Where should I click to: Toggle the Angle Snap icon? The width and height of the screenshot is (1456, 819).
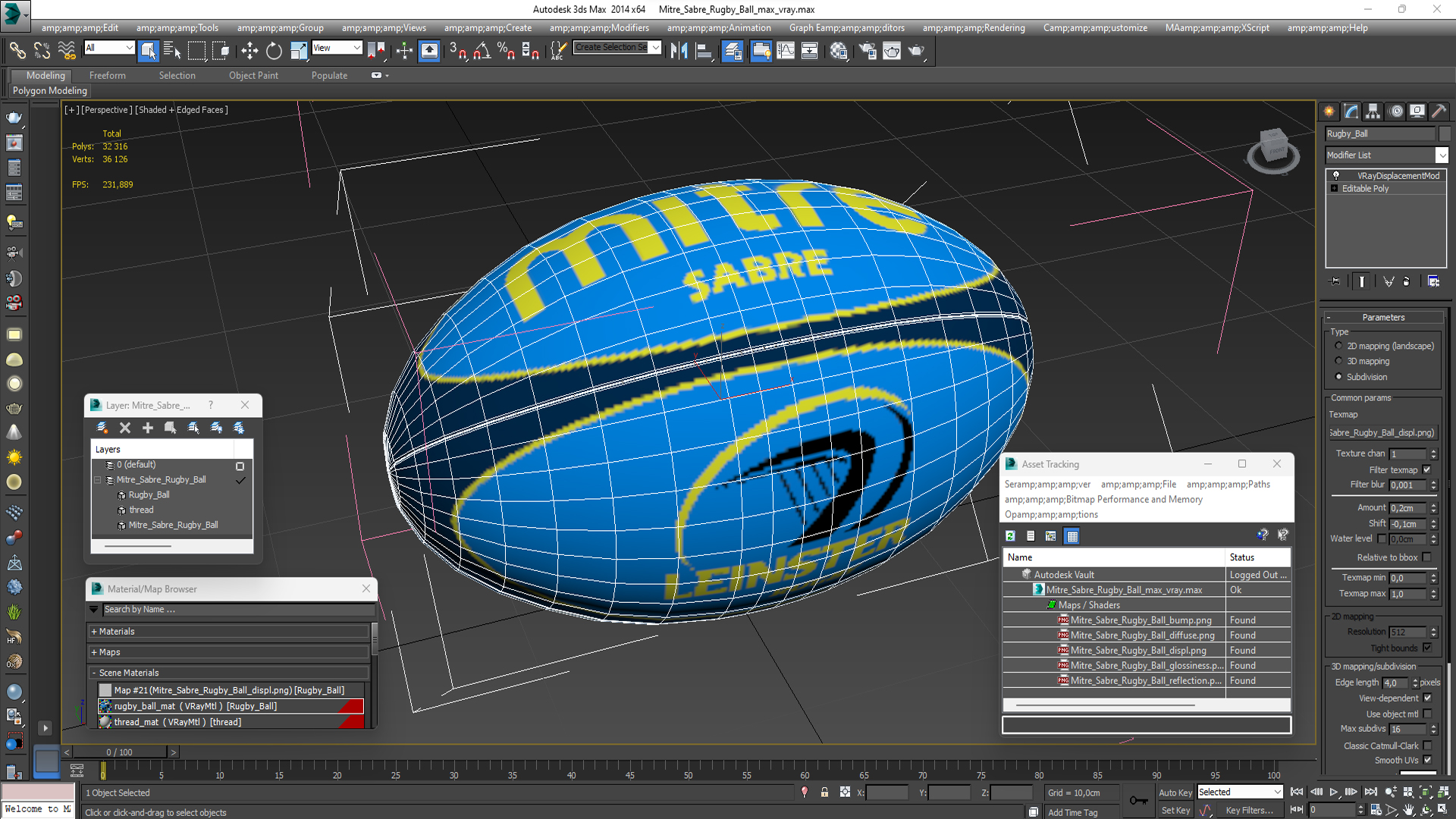click(482, 51)
